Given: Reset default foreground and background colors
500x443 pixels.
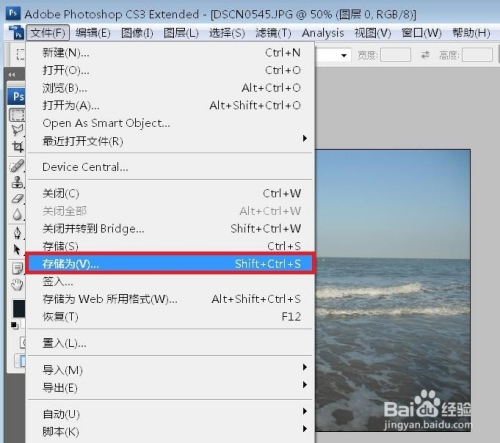Looking at the screenshot, I should pyautogui.click(x=14, y=325).
